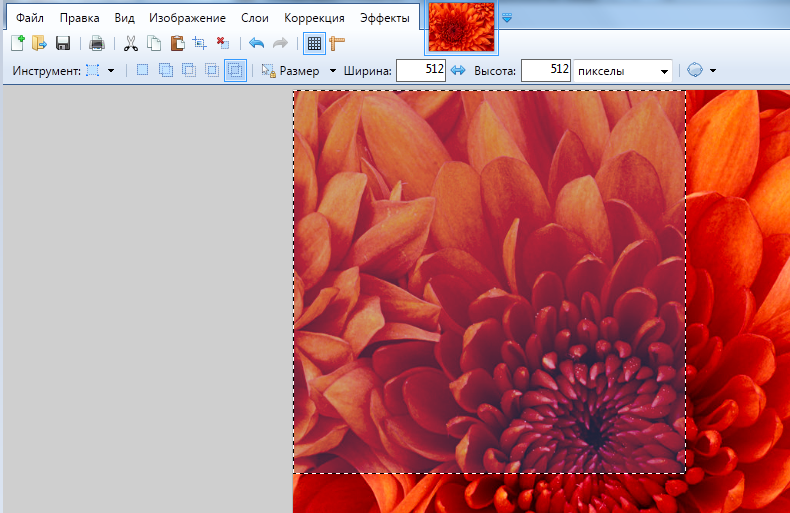Open the Коррекция menu
The width and height of the screenshot is (790, 513).
point(314,18)
